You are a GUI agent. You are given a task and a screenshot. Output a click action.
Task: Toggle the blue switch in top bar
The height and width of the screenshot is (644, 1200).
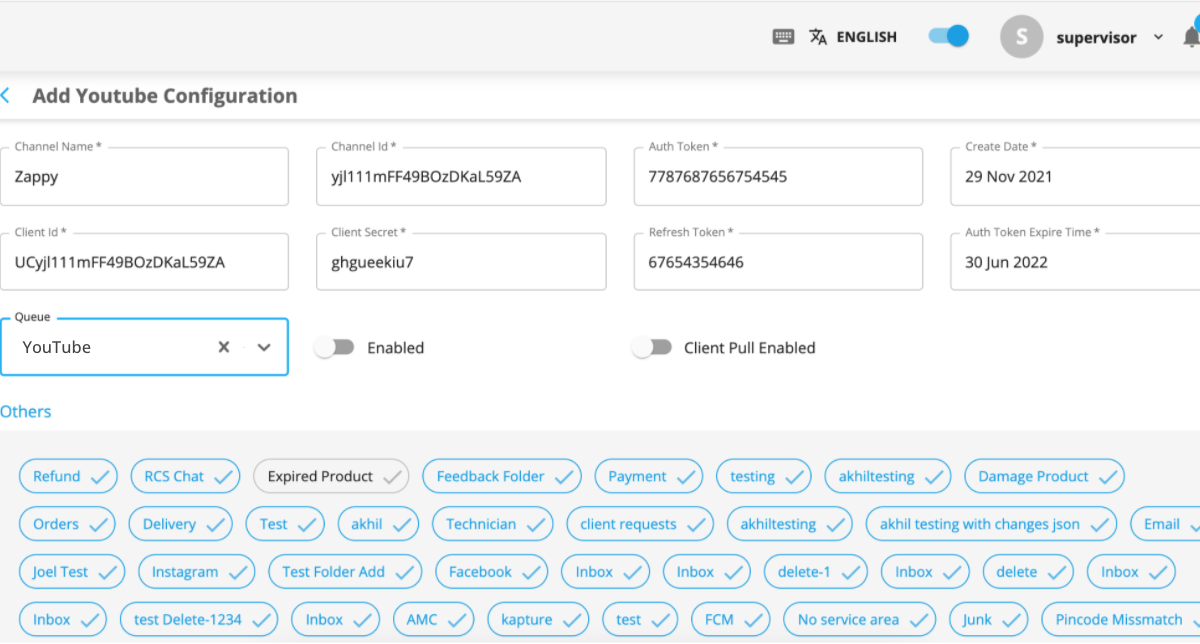(948, 36)
